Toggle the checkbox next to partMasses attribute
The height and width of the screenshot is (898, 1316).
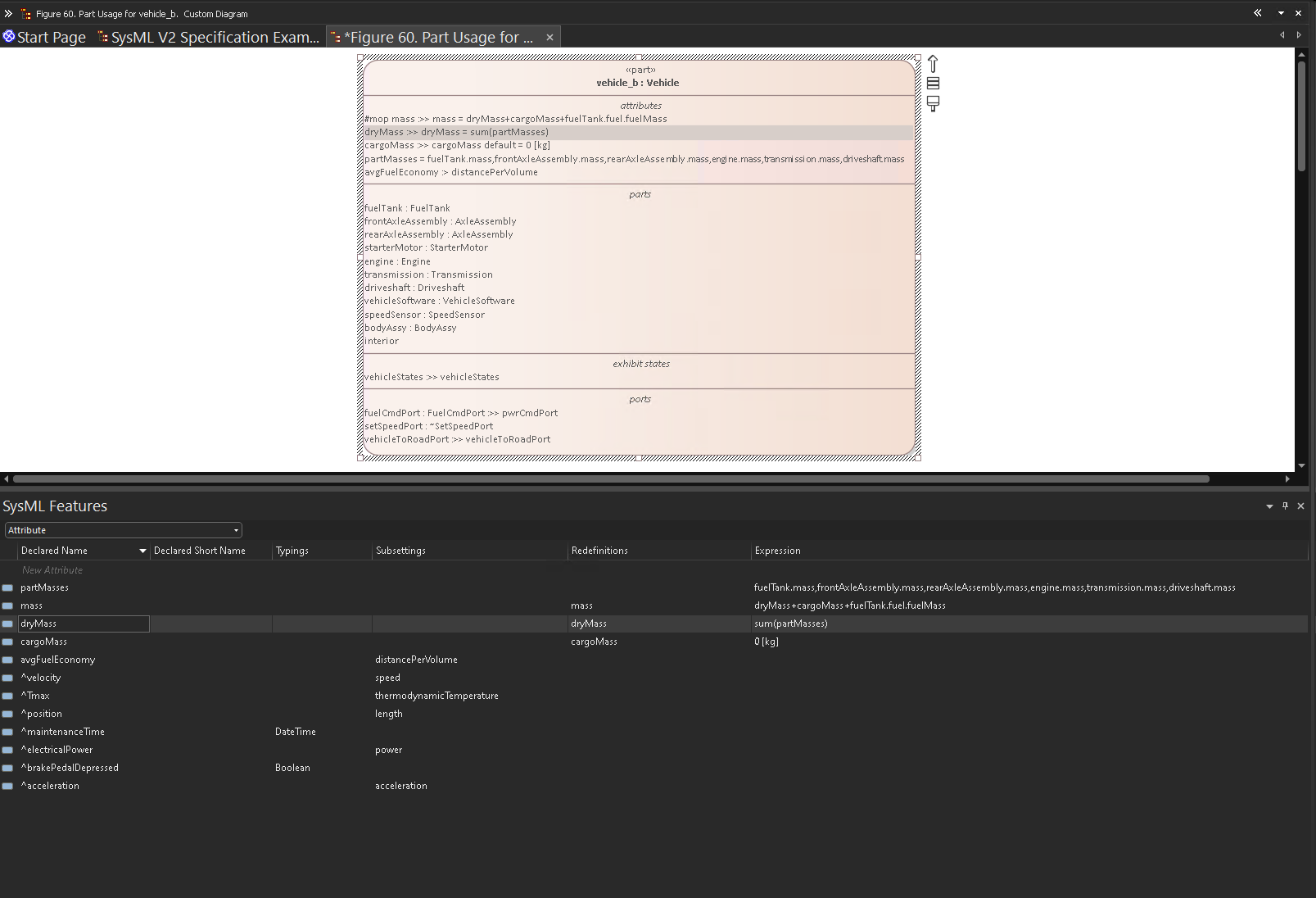coord(7,587)
